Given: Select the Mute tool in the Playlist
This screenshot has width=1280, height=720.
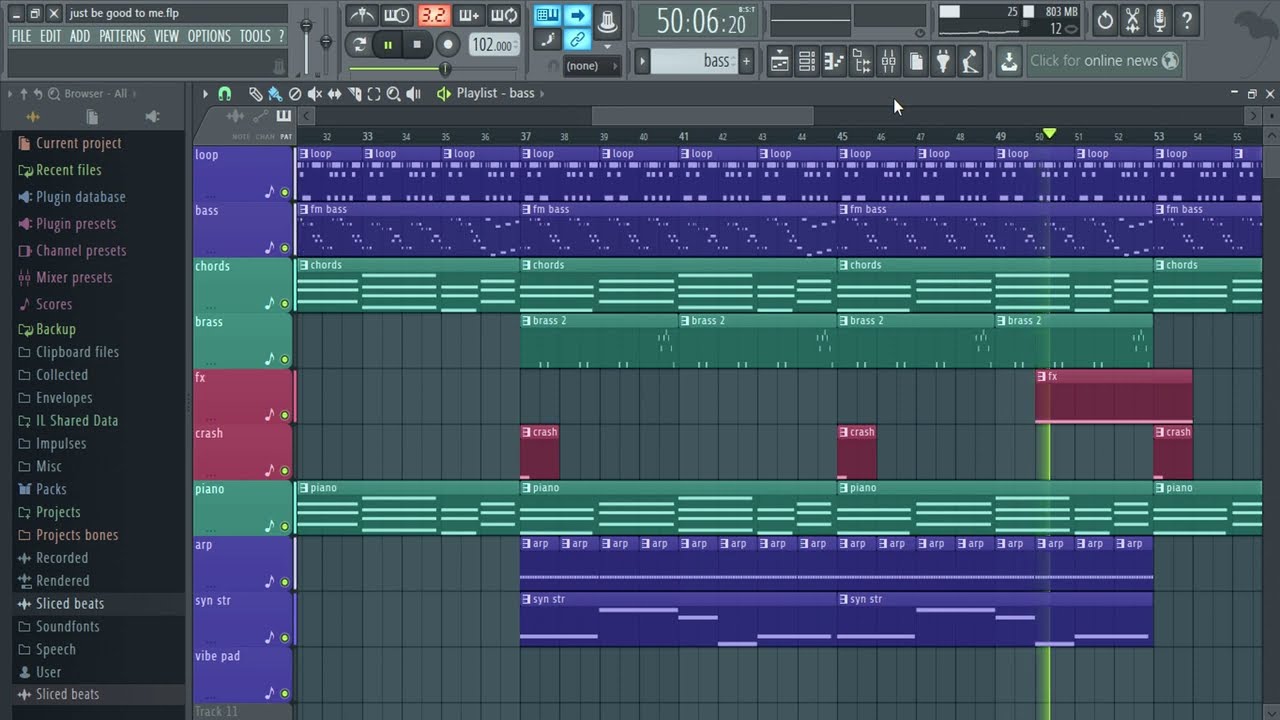Looking at the screenshot, I should pyautogui.click(x=315, y=94).
